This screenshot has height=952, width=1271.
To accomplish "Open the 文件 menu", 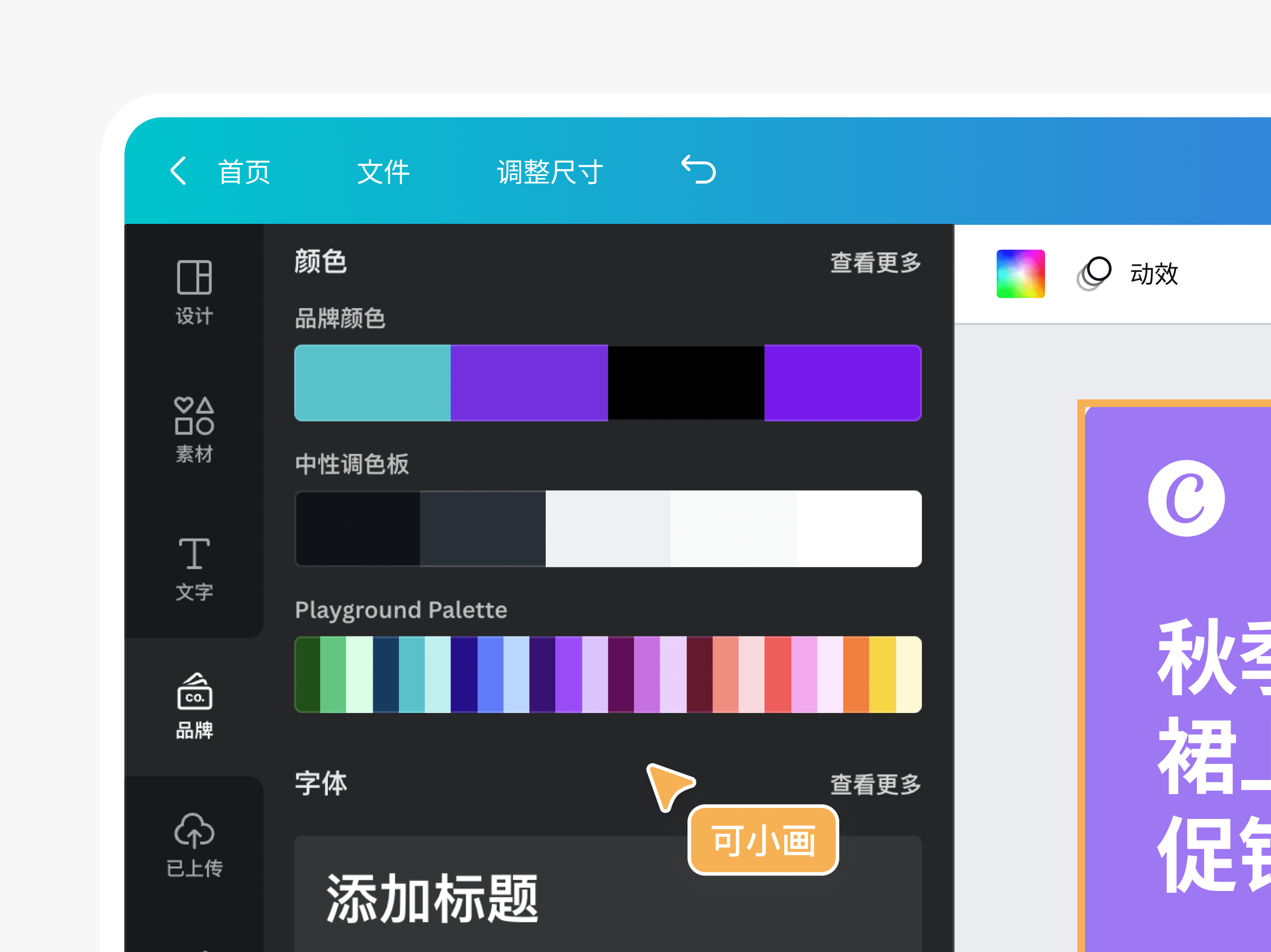I will click(383, 172).
